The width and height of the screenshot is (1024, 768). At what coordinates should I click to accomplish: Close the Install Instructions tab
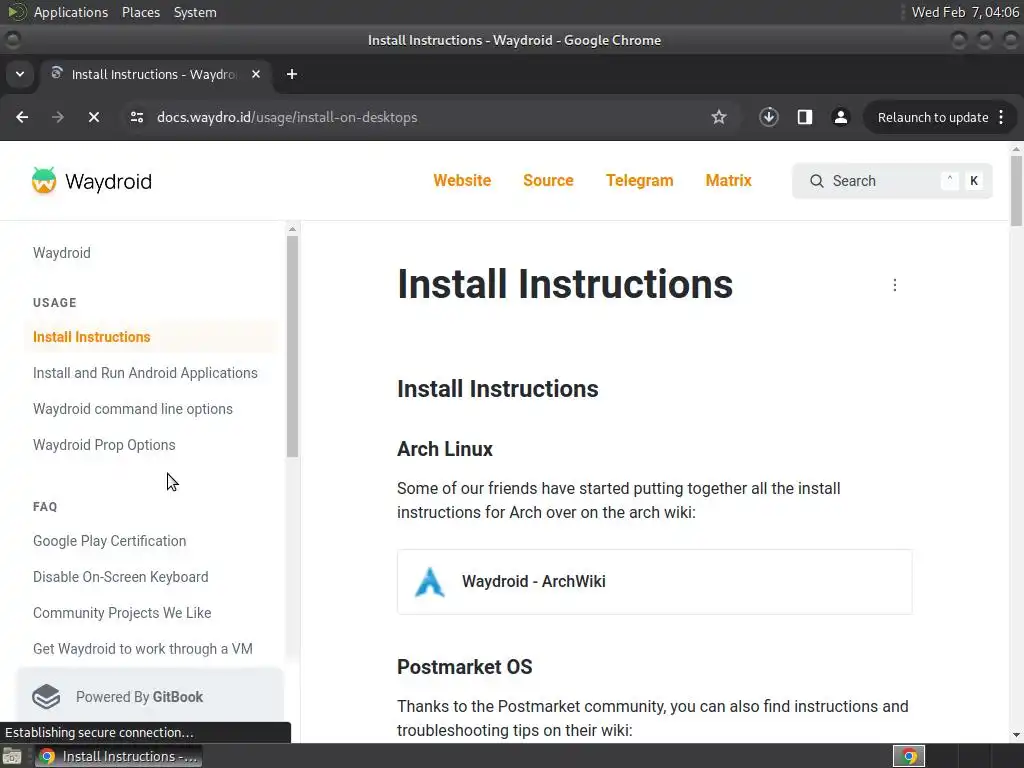click(256, 74)
